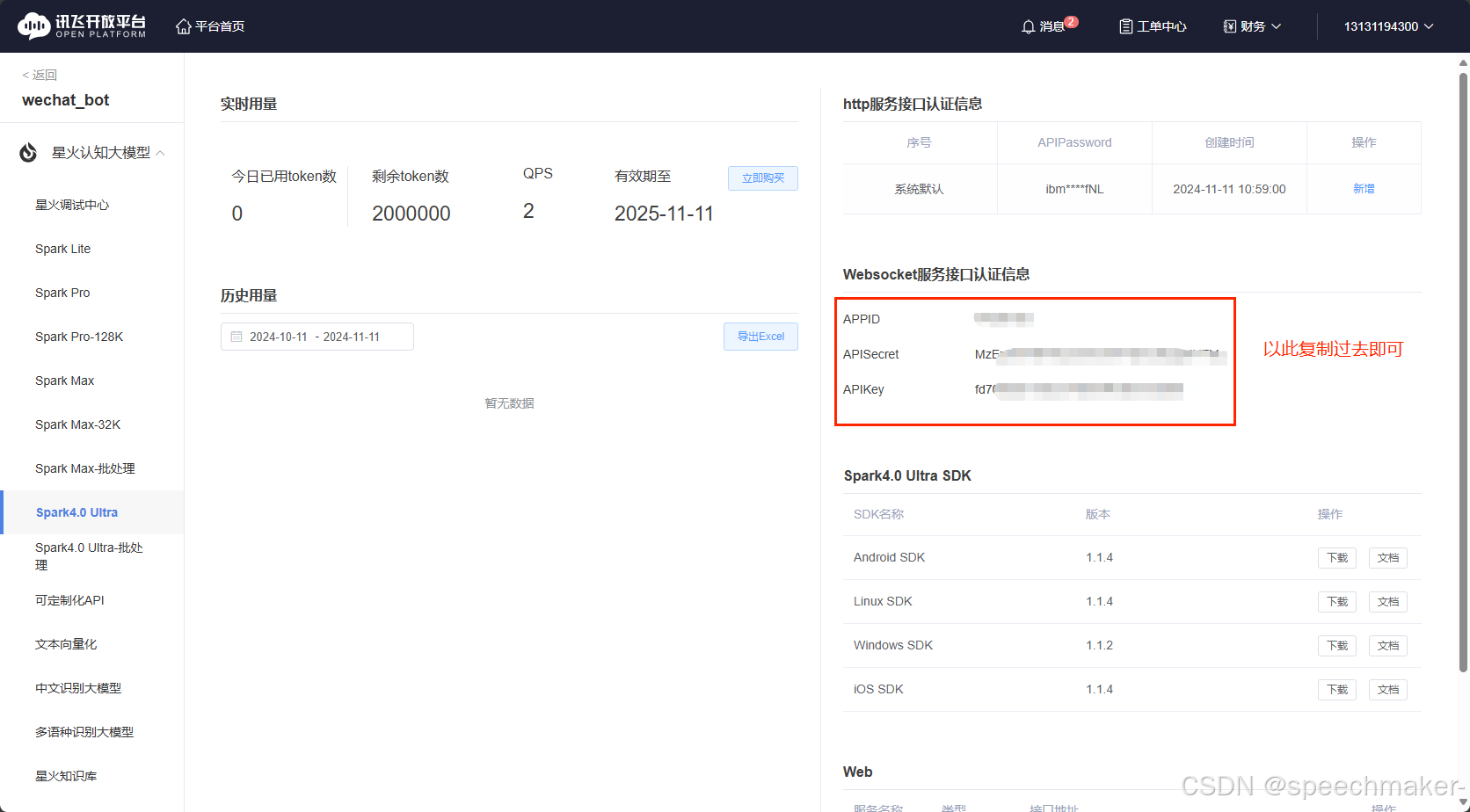
Task: Click the 工单中心 document icon
Action: click(1125, 26)
